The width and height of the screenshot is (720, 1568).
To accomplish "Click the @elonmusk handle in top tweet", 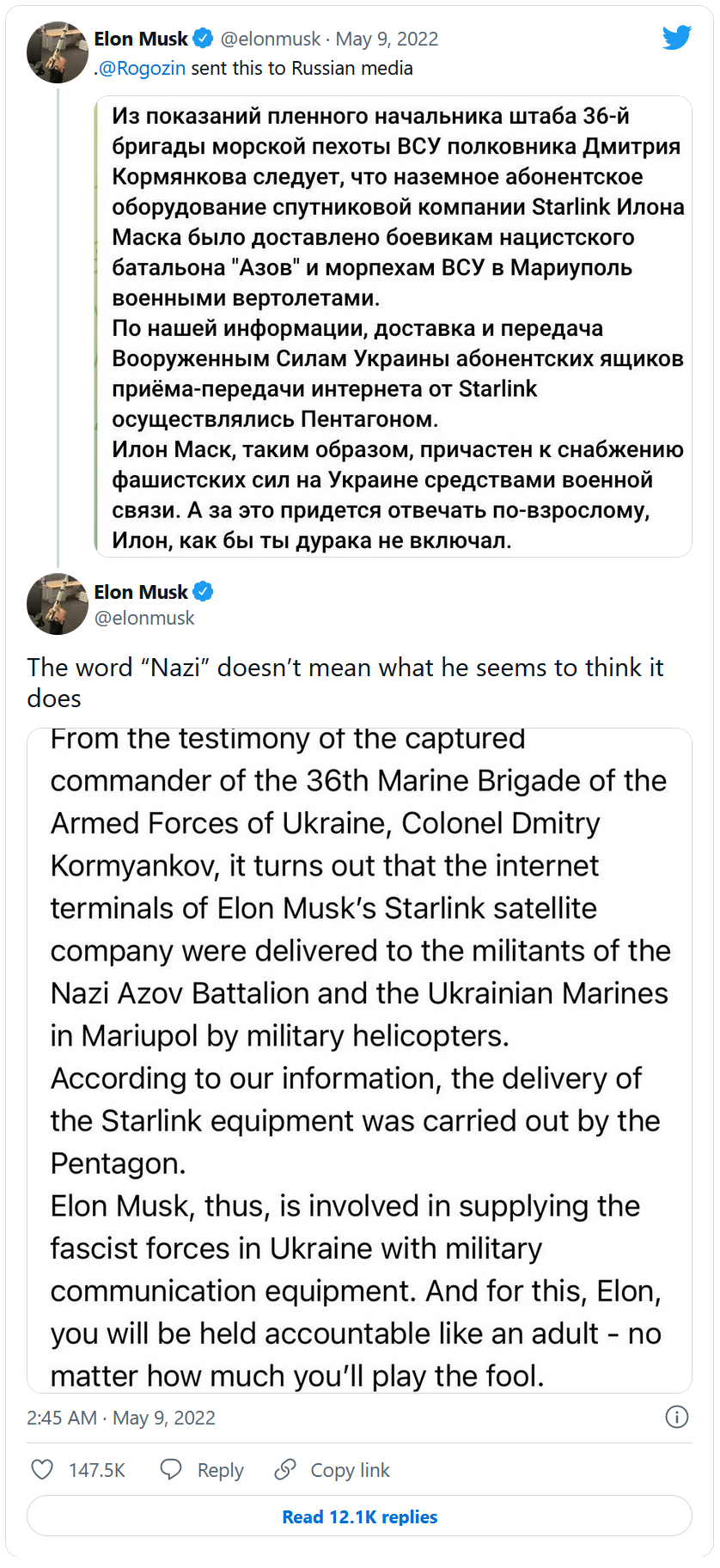I will 270,40.
